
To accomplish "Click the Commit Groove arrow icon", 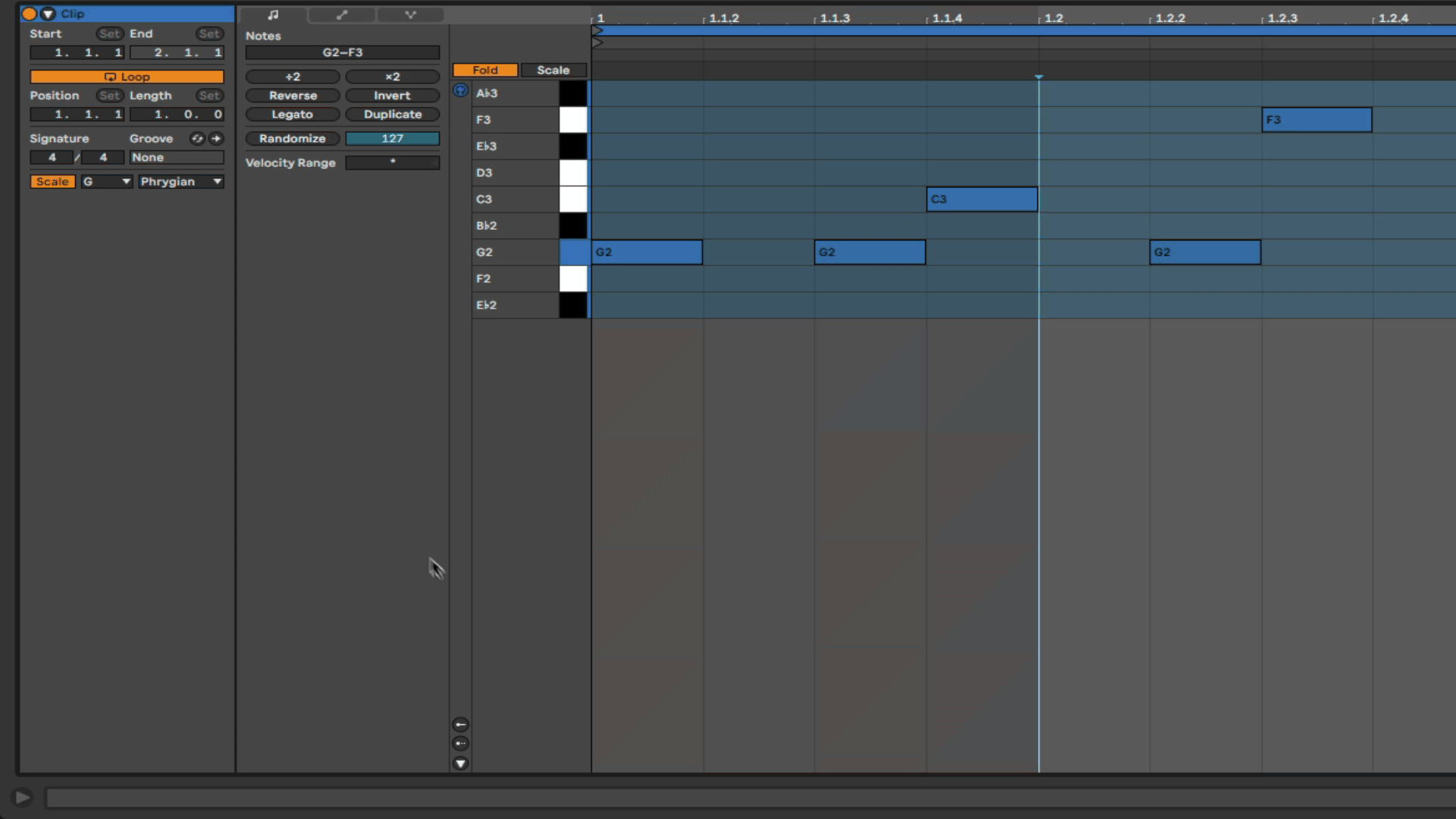I will 216,138.
